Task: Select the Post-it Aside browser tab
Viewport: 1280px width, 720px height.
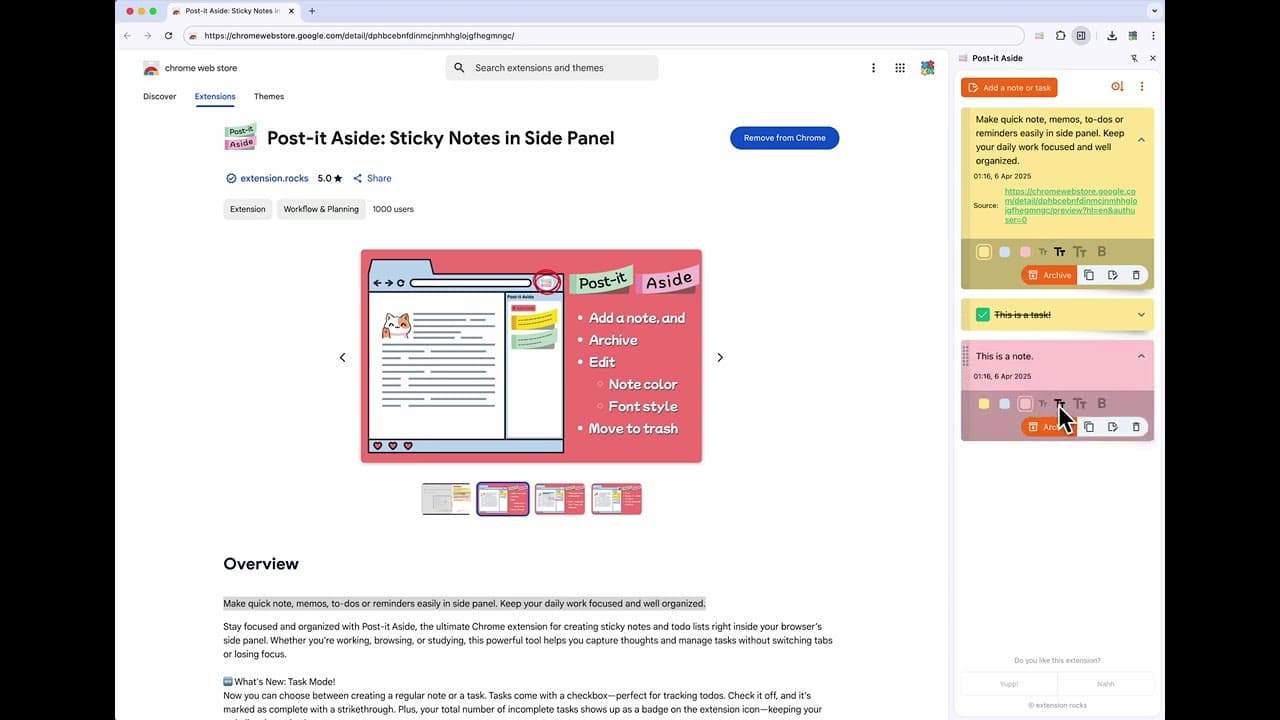Action: pyautogui.click(x=232, y=11)
